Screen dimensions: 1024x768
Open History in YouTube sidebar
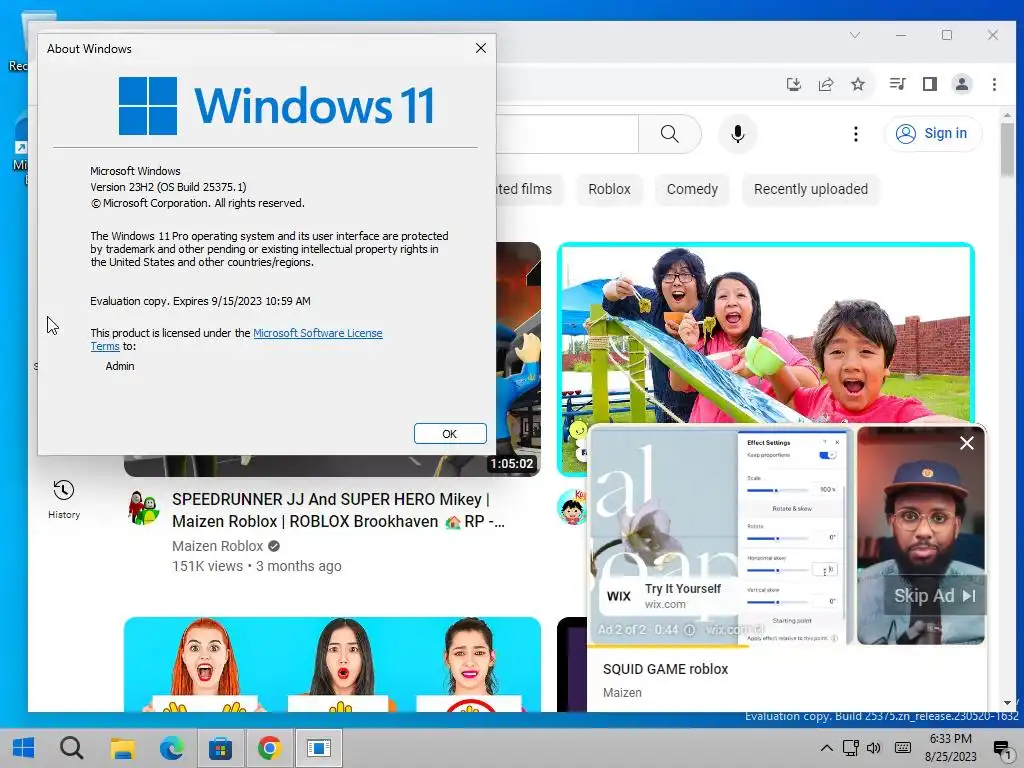pyautogui.click(x=64, y=500)
